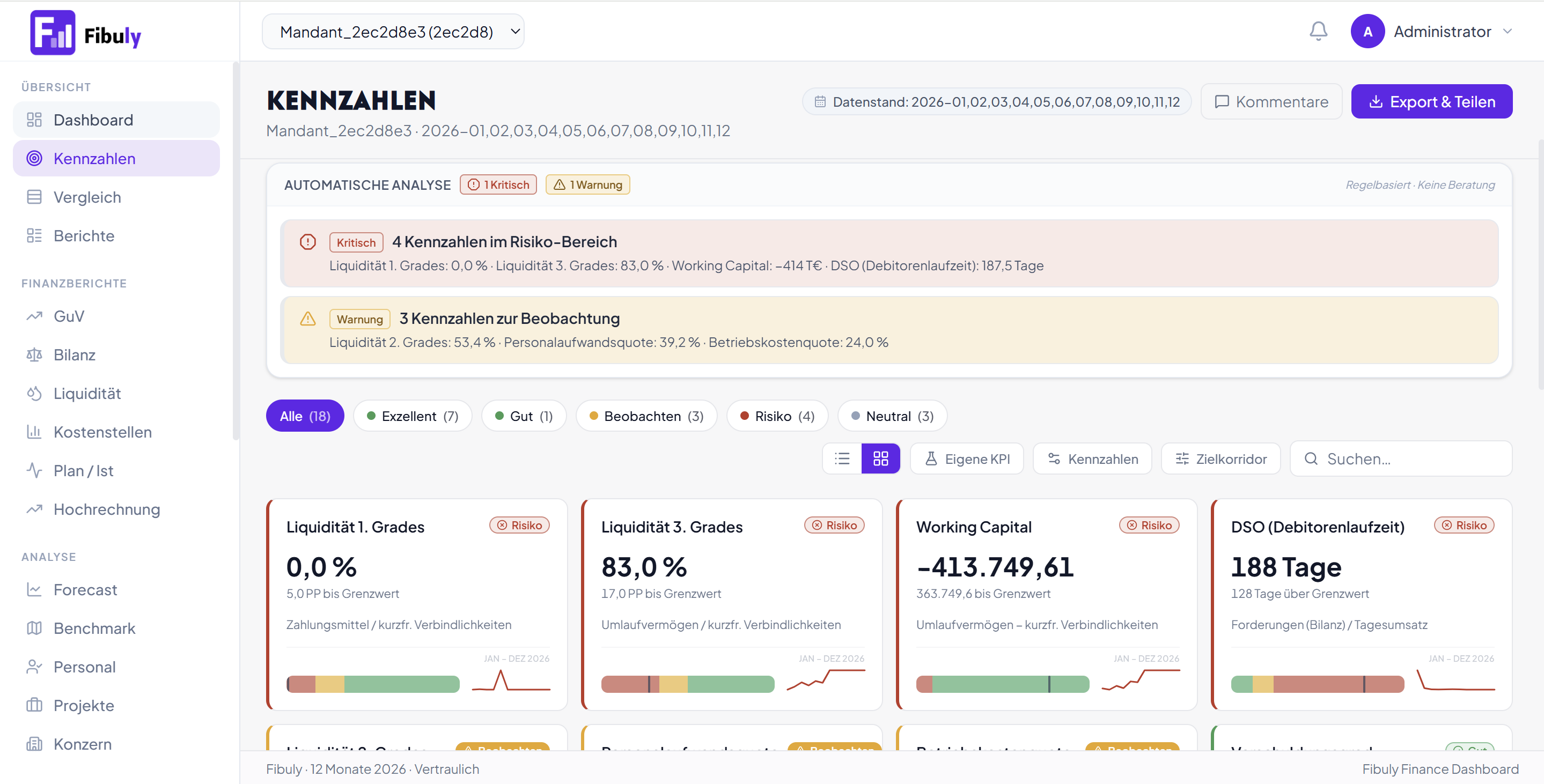Select Kennzahlen in the sidebar
The width and height of the screenshot is (1544, 784).
tap(116, 159)
